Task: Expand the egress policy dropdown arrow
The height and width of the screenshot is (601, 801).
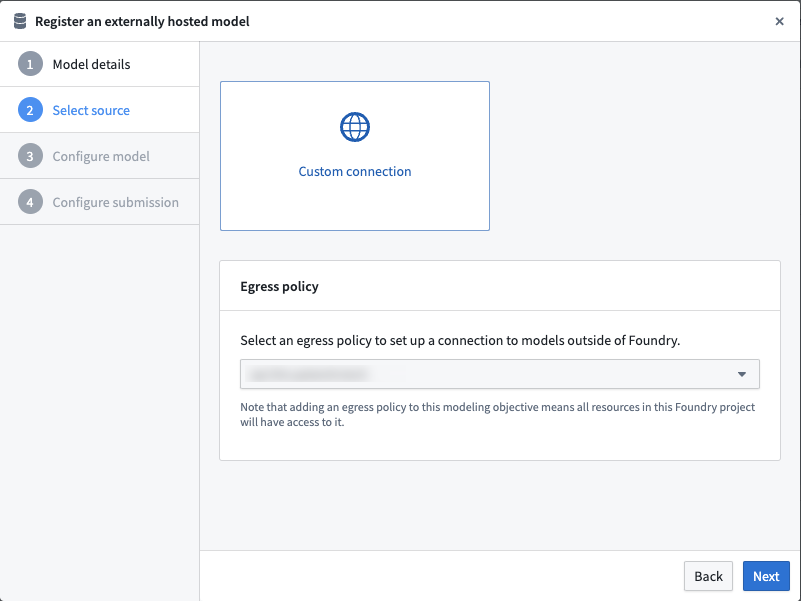Action: click(x=742, y=374)
